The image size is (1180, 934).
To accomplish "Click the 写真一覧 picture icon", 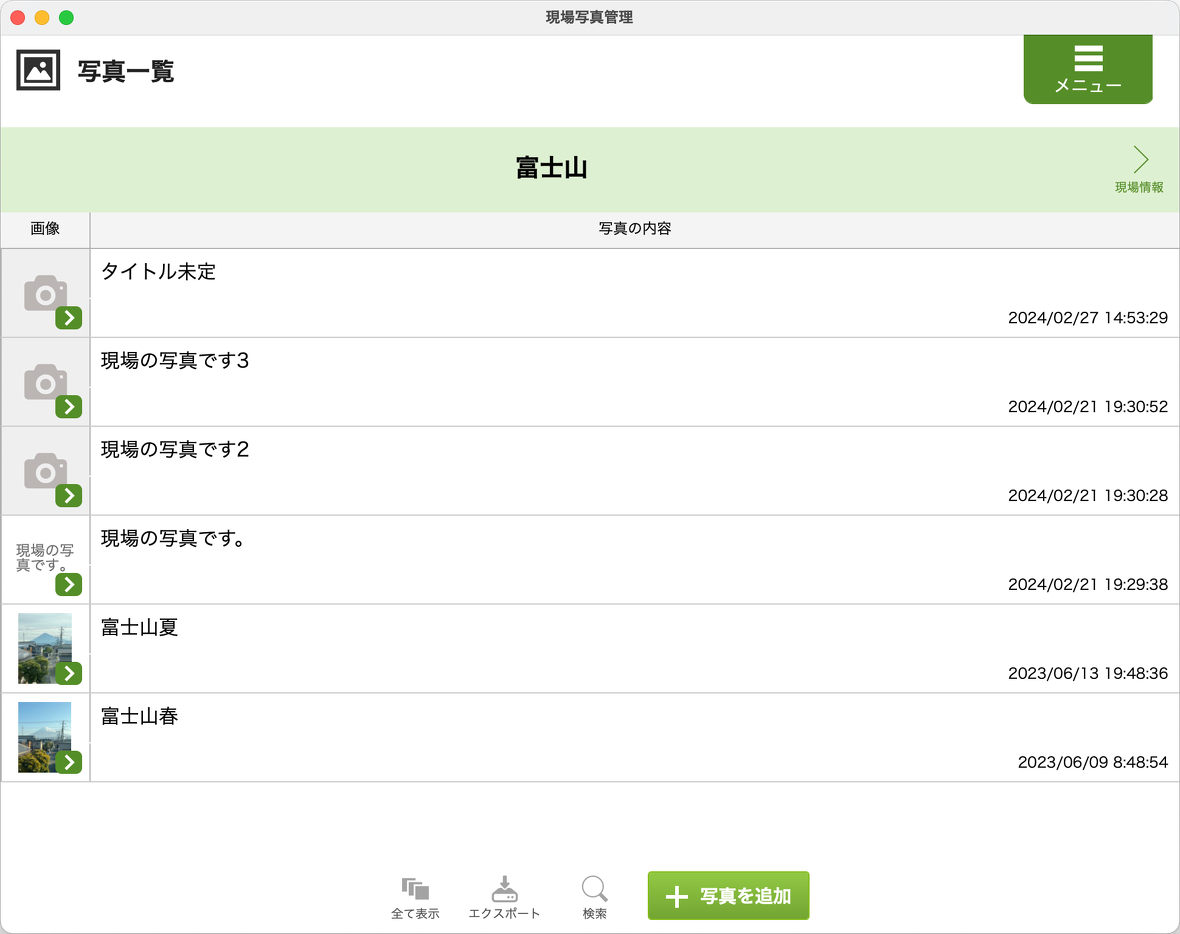I will click(38, 70).
